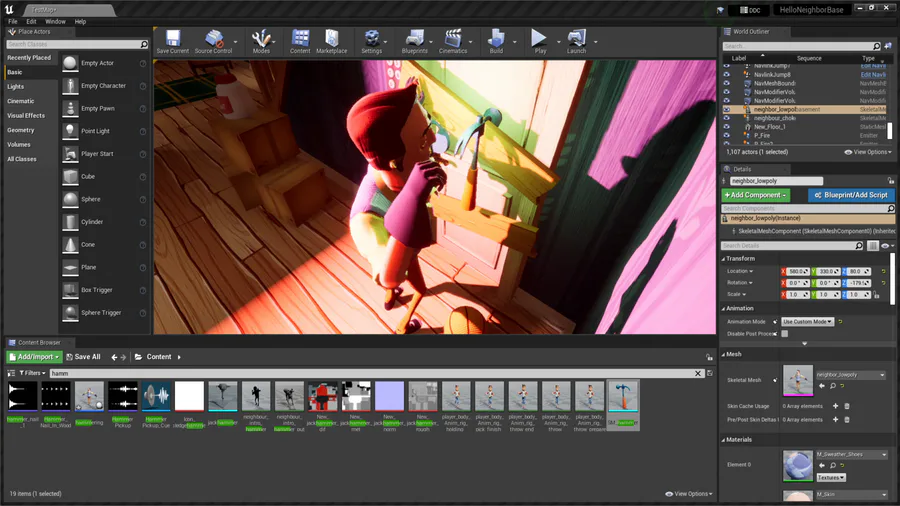900x506 pixels.
Task: Toggle Details property matrix grid button
Action: pos(872,246)
